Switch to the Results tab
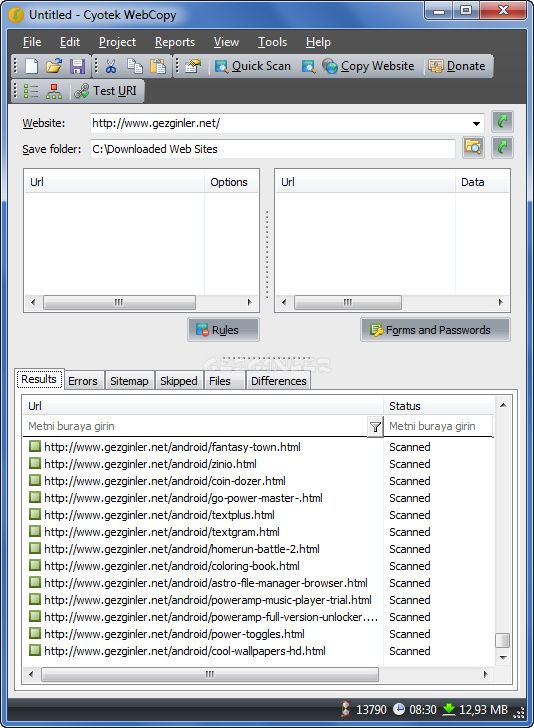Screen dimensions: 534x728 click(39, 379)
